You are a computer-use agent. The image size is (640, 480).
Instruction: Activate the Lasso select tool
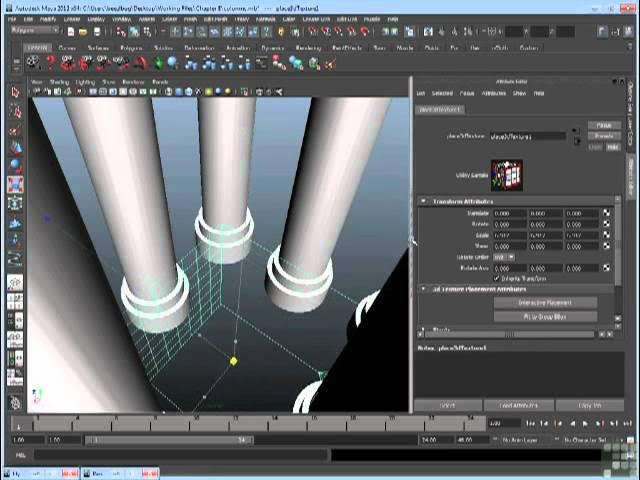tap(16, 112)
